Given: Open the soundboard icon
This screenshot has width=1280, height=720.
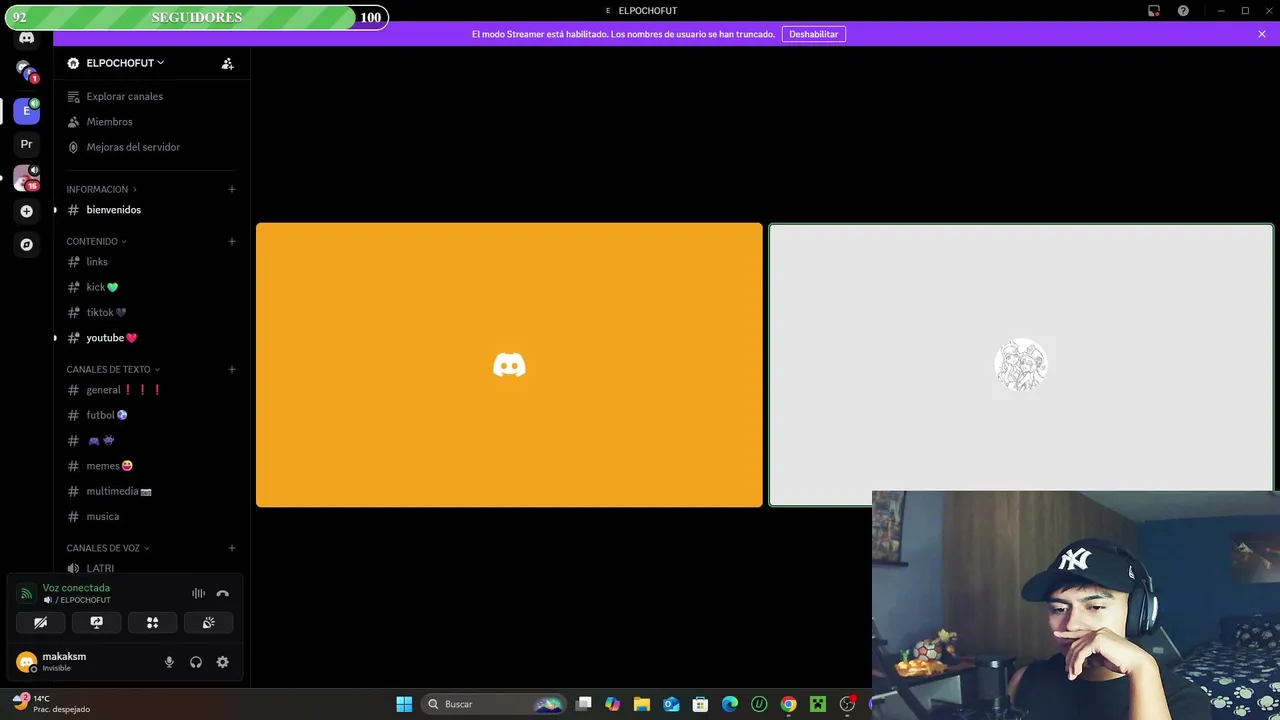Looking at the screenshot, I should click(x=208, y=622).
